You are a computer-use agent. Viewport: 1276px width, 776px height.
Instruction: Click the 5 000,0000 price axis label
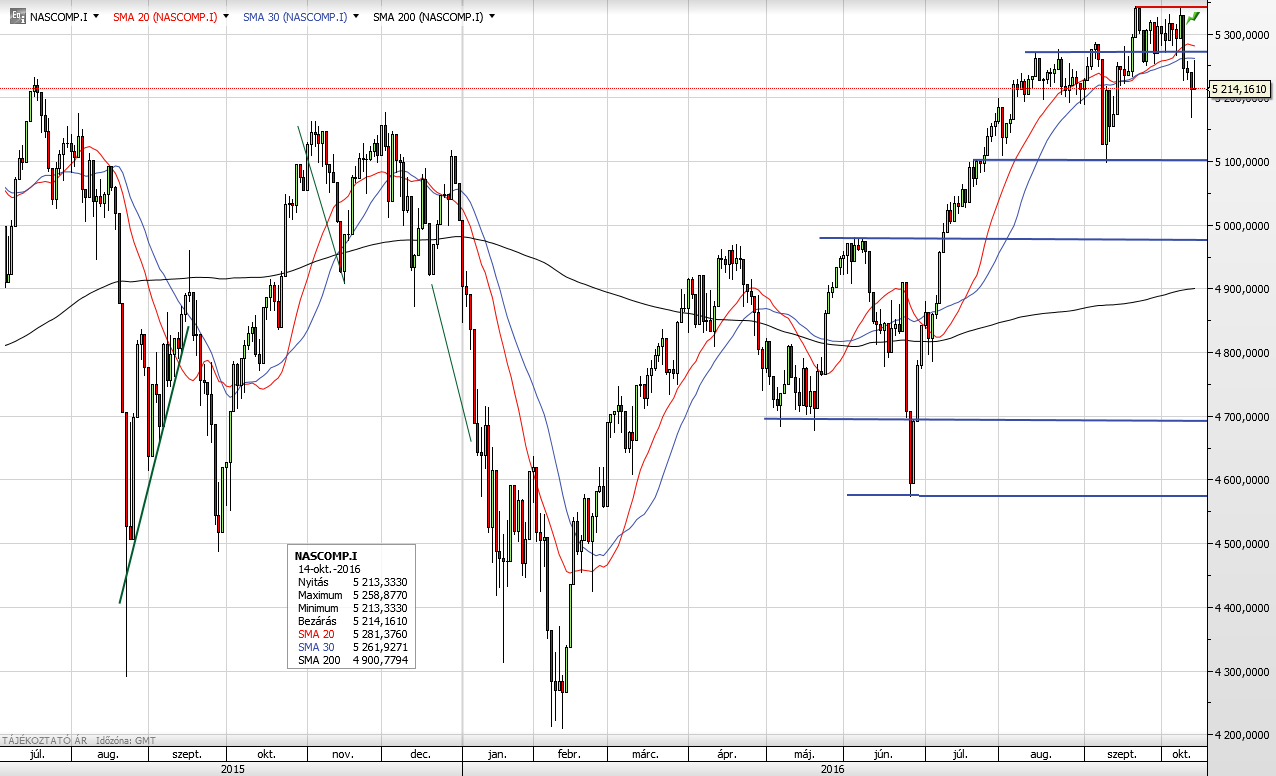pyautogui.click(x=1241, y=226)
